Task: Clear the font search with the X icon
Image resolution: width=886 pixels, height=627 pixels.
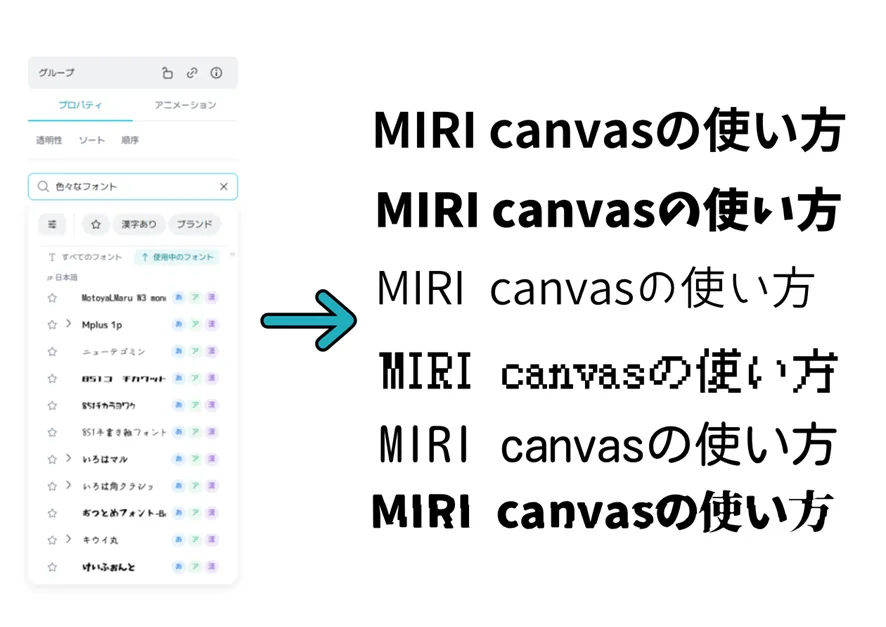Action: point(224,186)
